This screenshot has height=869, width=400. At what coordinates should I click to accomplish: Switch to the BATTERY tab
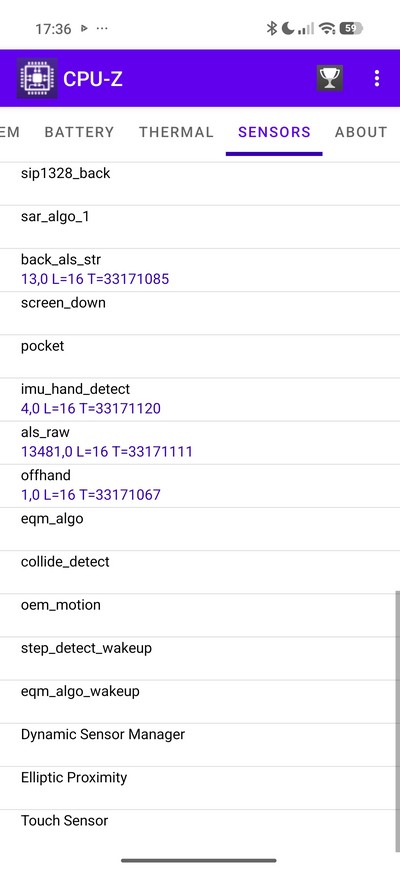pos(79,132)
